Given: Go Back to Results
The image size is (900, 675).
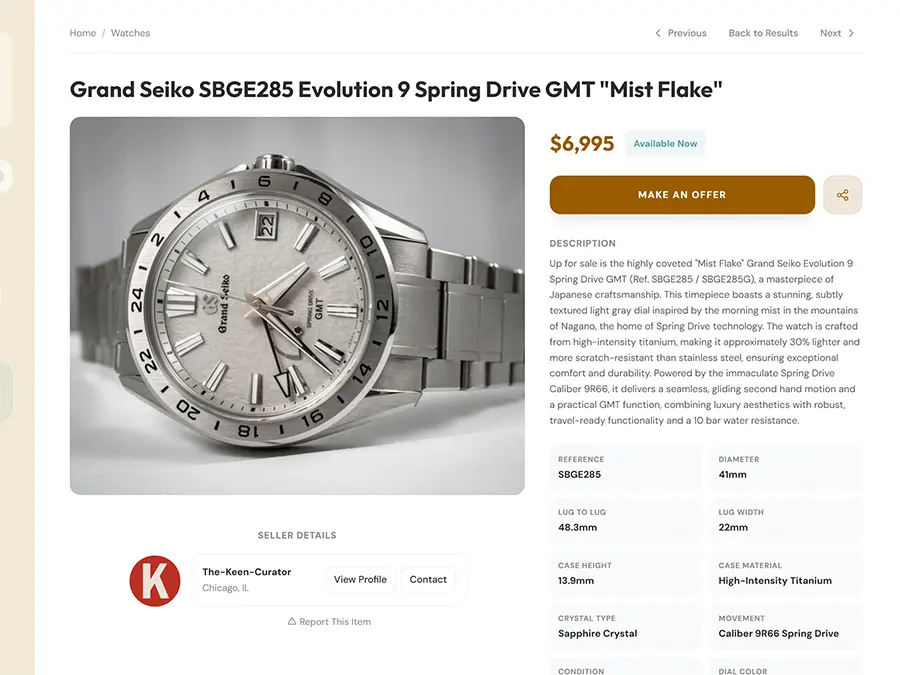Looking at the screenshot, I should [763, 32].
